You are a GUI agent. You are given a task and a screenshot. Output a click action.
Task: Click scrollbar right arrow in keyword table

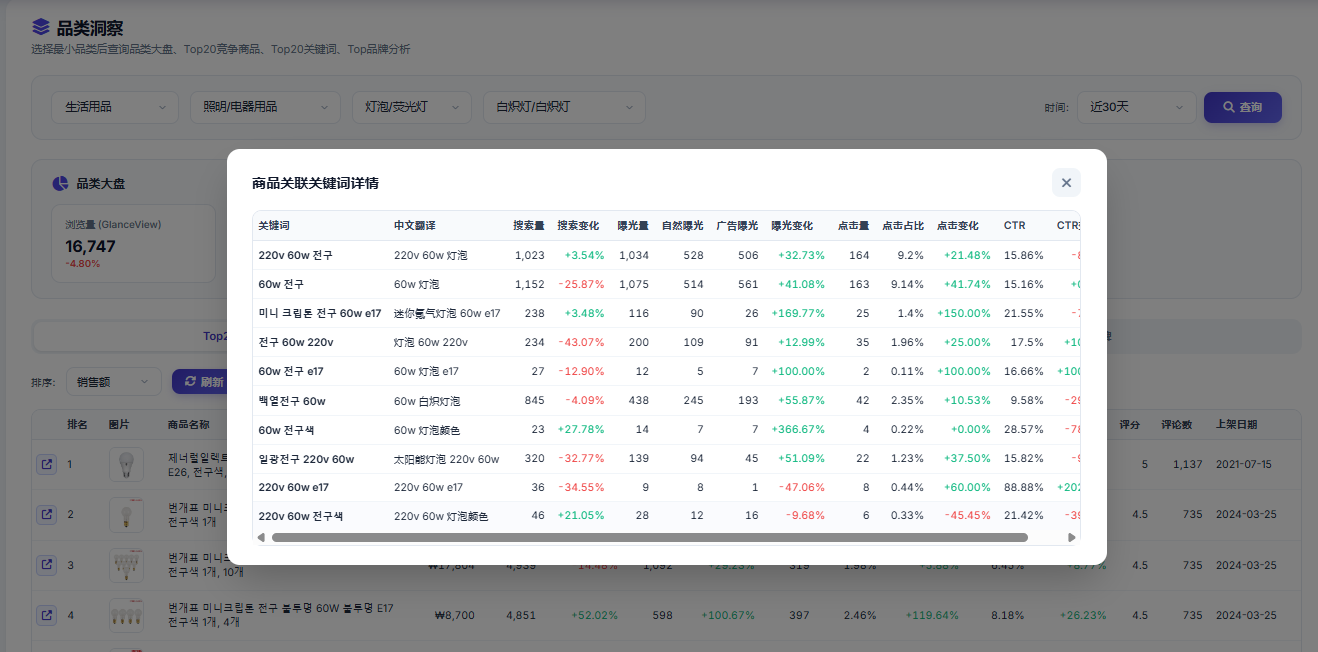[1072, 537]
